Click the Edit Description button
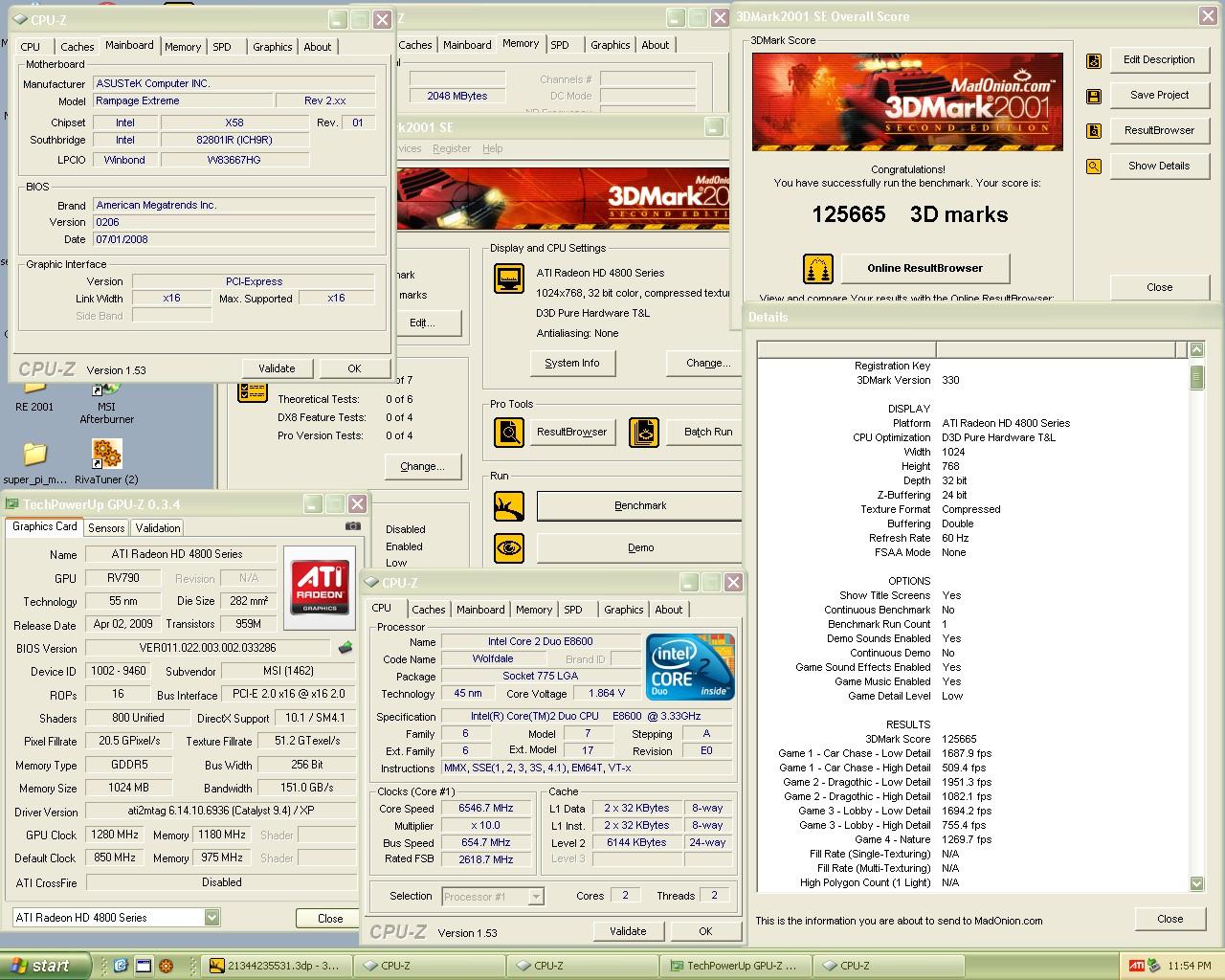 pos(1159,59)
